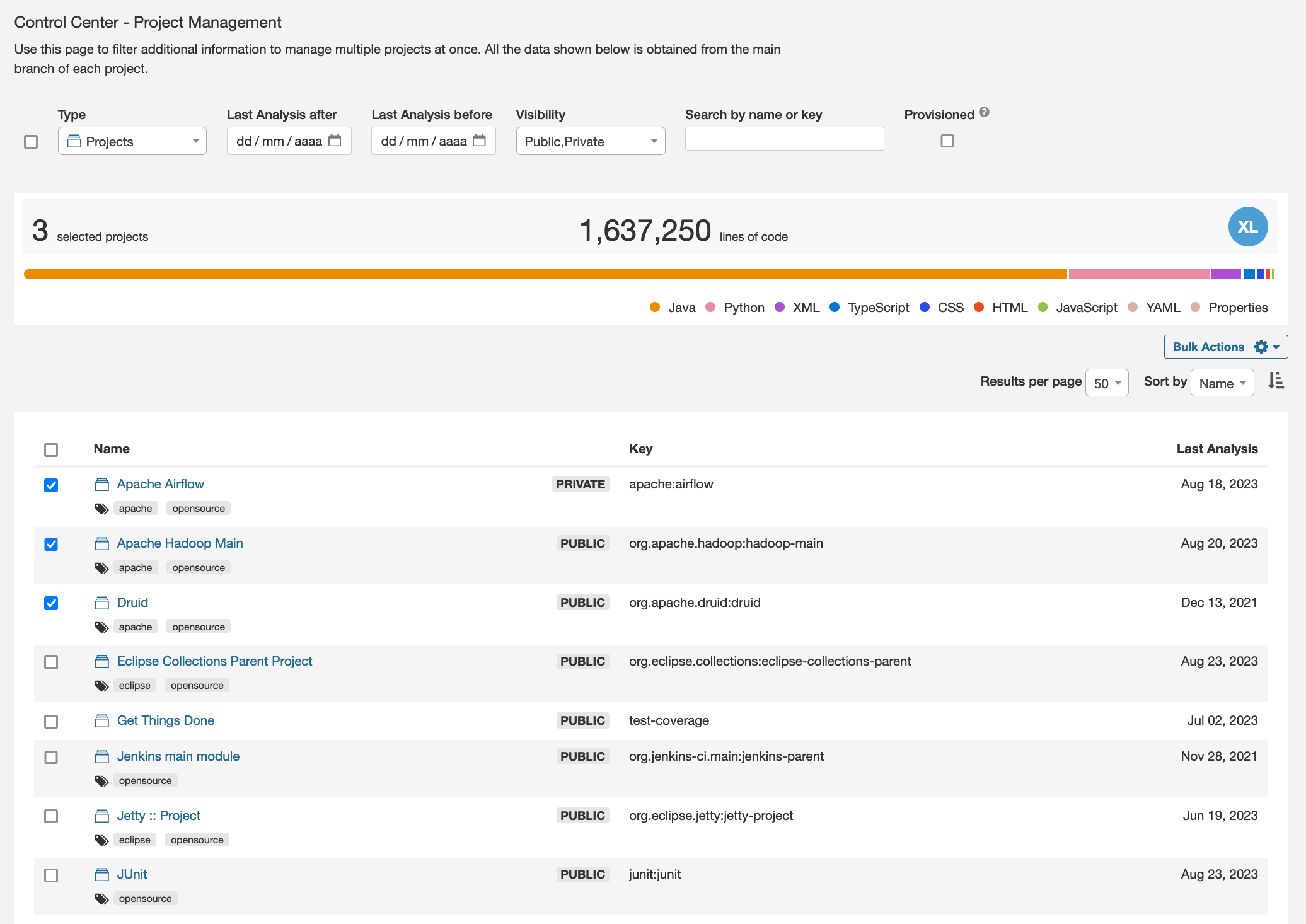Enable the Provisioned filter checkbox
Screen dimensions: 1306x924
tap(947, 141)
